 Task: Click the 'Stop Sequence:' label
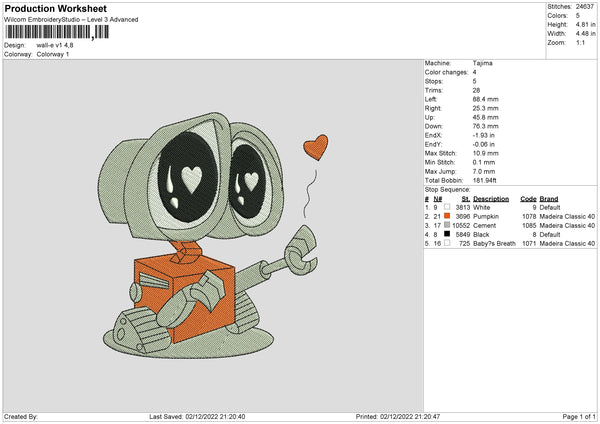coord(447,190)
